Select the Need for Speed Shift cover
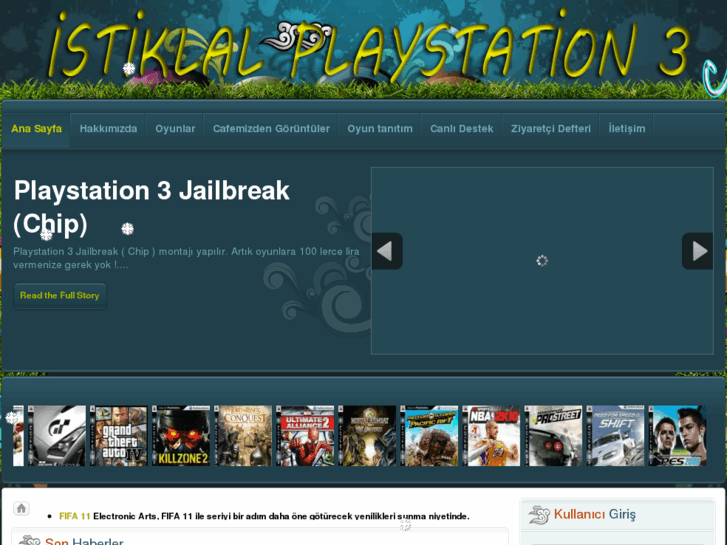 coord(616,436)
